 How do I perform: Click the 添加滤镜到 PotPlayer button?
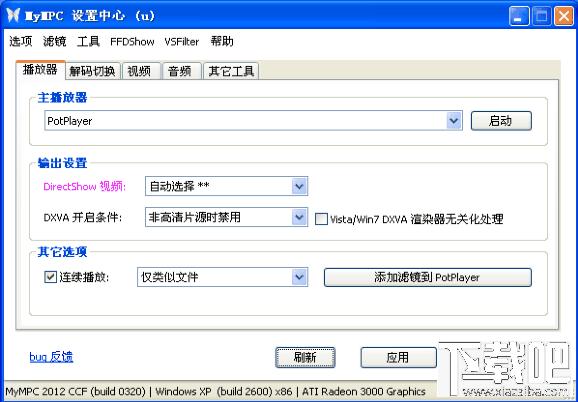[x=428, y=277]
